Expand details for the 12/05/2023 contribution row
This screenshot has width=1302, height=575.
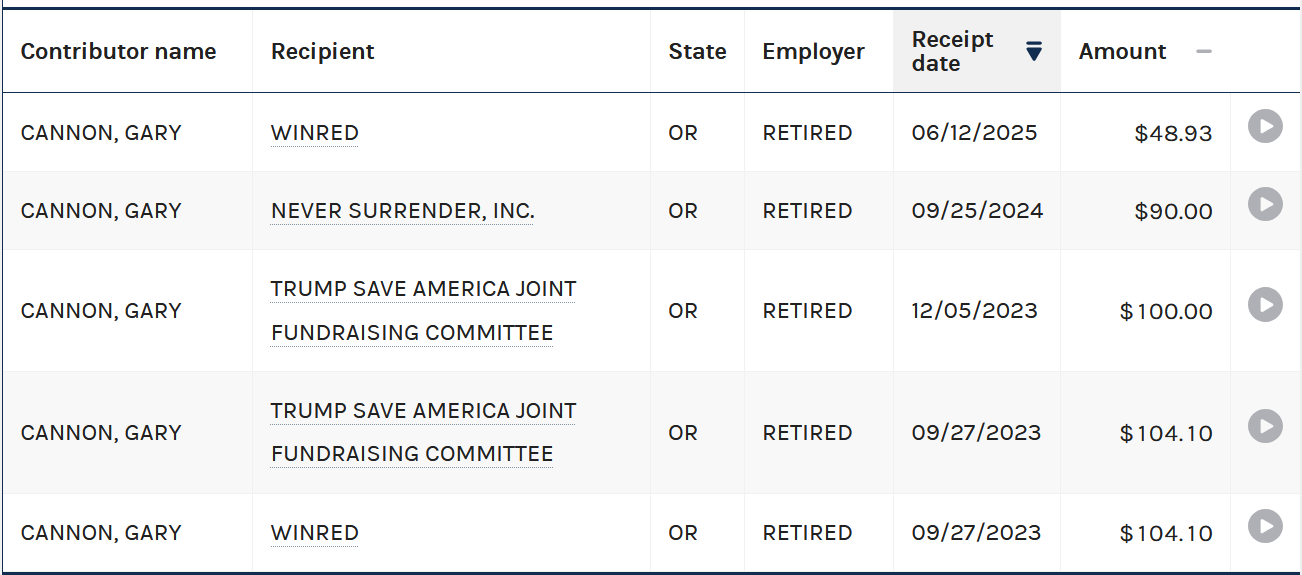(1265, 304)
